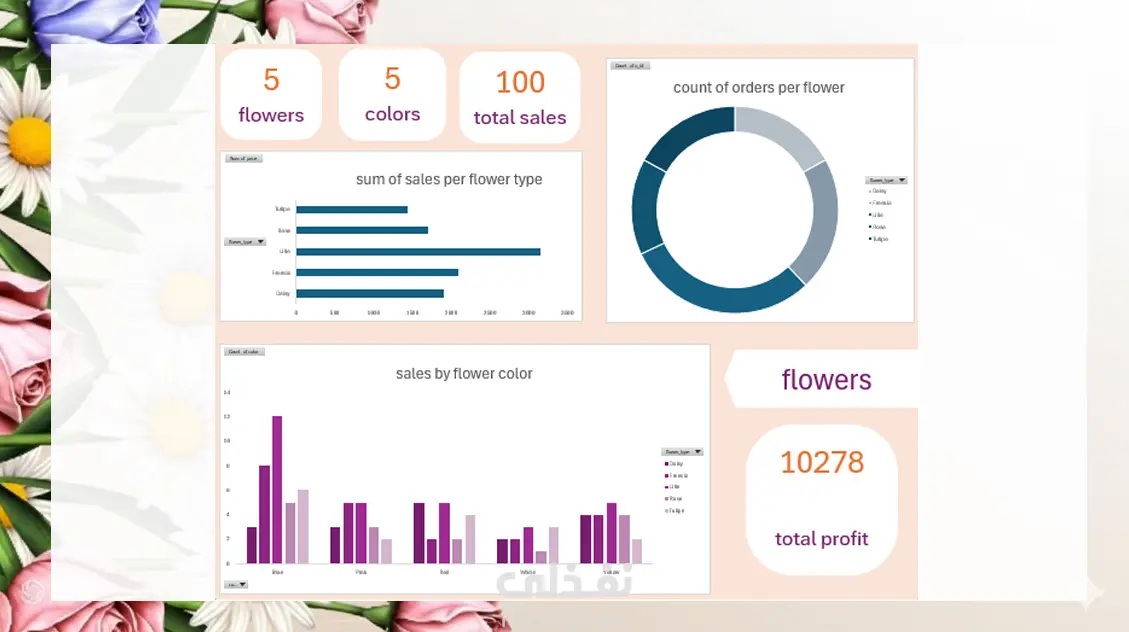Click Rose legend swatch in color chart
The width and height of the screenshot is (1129, 632).
point(667,499)
